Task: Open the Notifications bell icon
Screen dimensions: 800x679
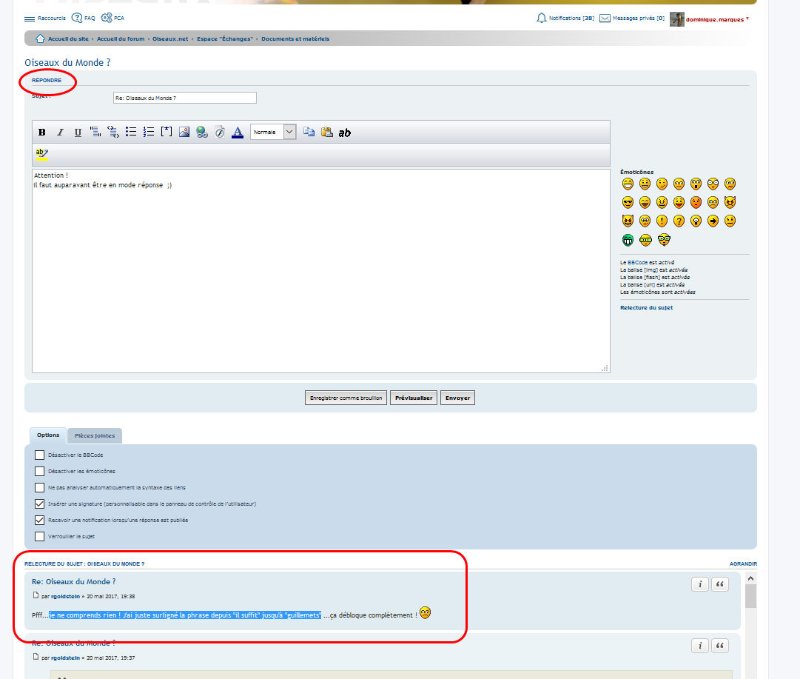Action: [542, 18]
